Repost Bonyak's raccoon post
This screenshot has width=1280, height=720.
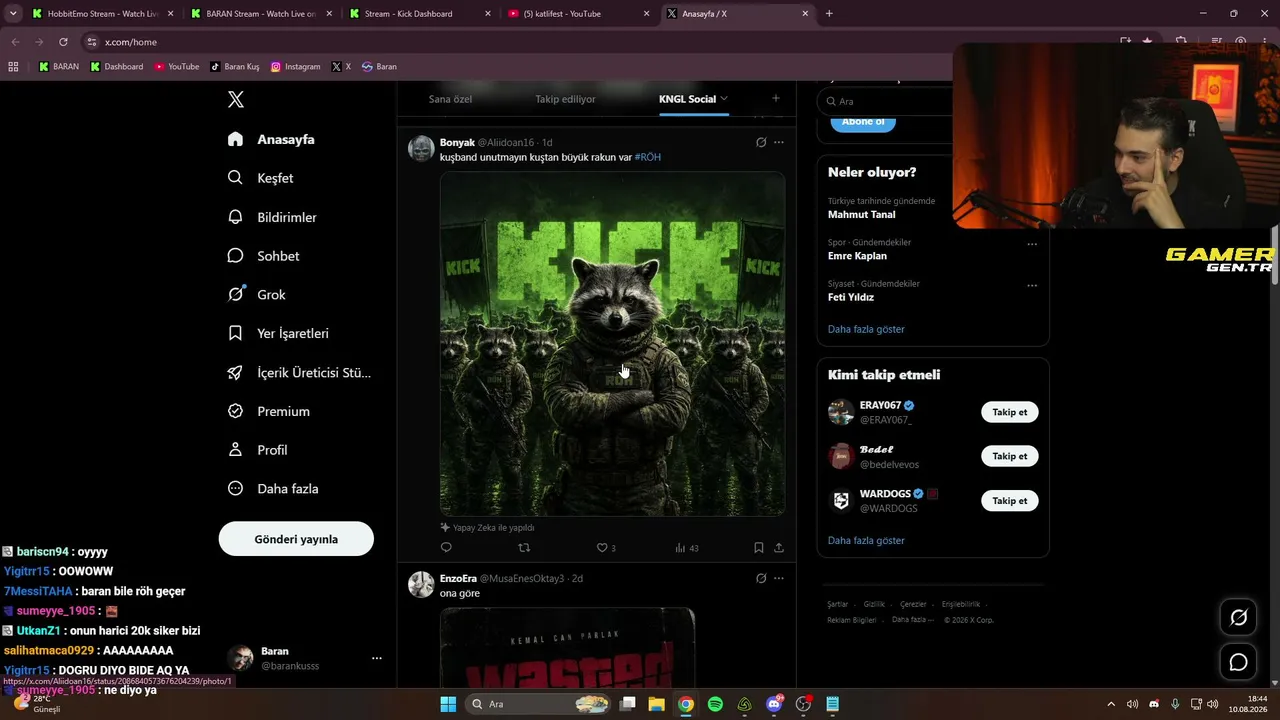(x=524, y=547)
